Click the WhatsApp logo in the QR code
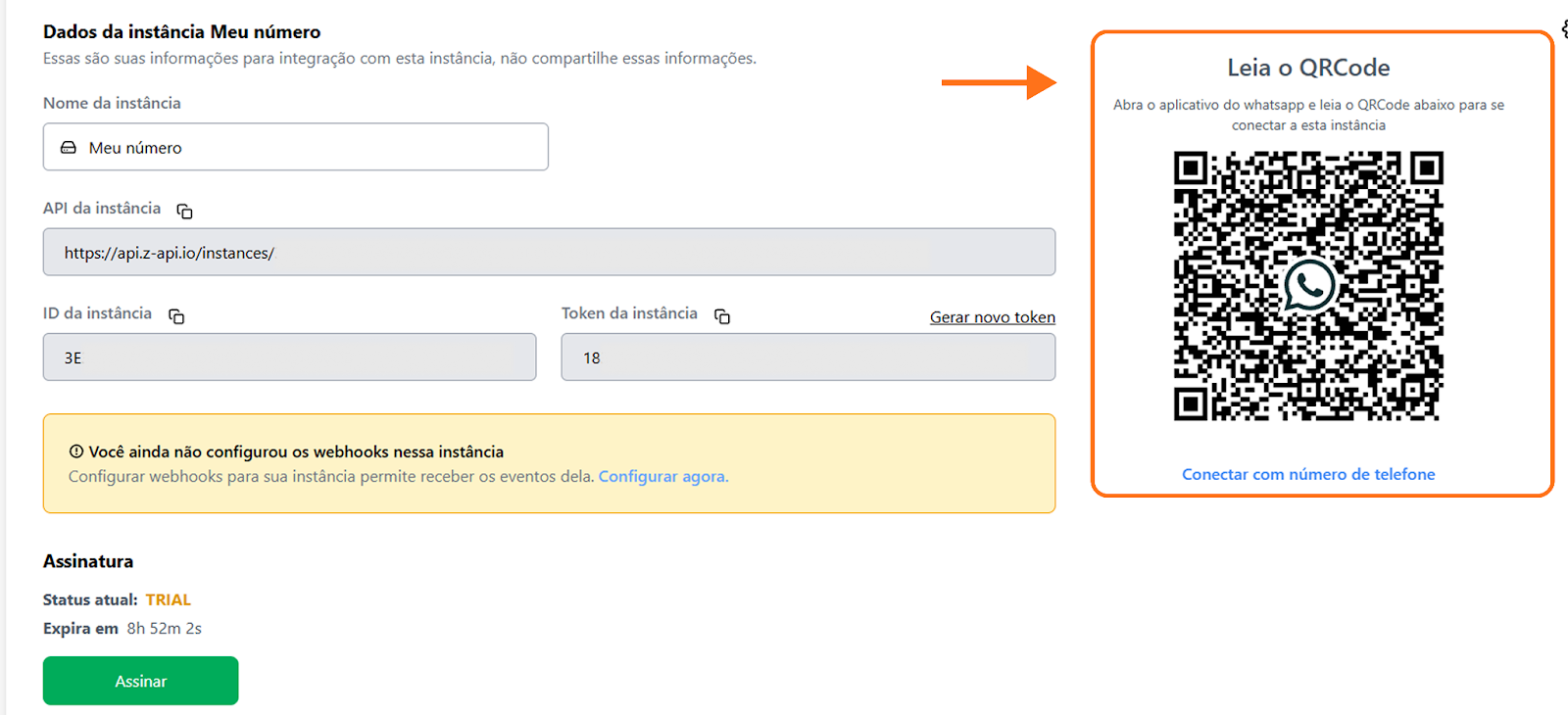This screenshot has height=715, width=1568. tap(1309, 286)
